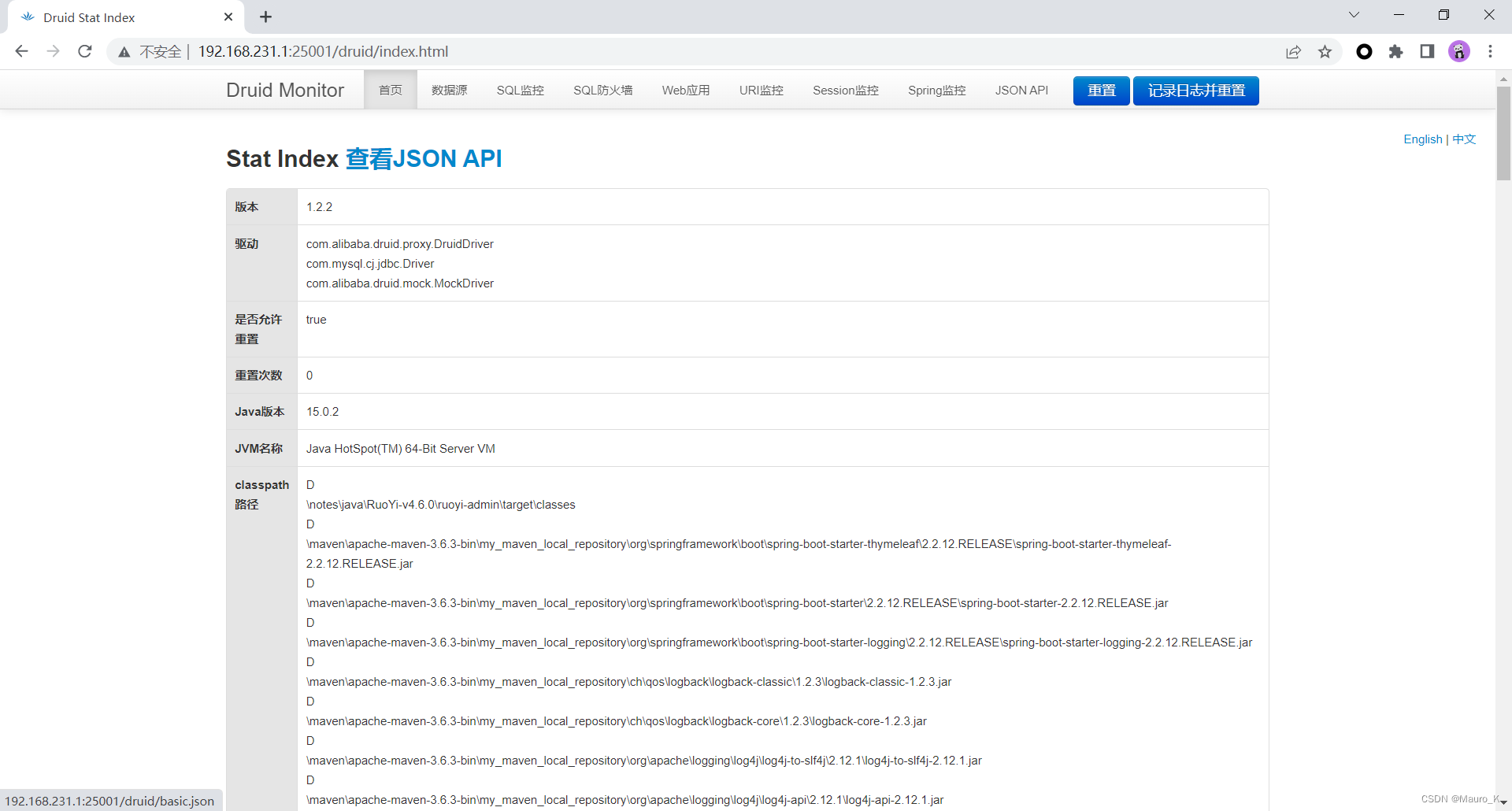Viewport: 1512px width, 811px height.
Task: Click the page vertical scrollbar thumb
Action: pos(1503,133)
